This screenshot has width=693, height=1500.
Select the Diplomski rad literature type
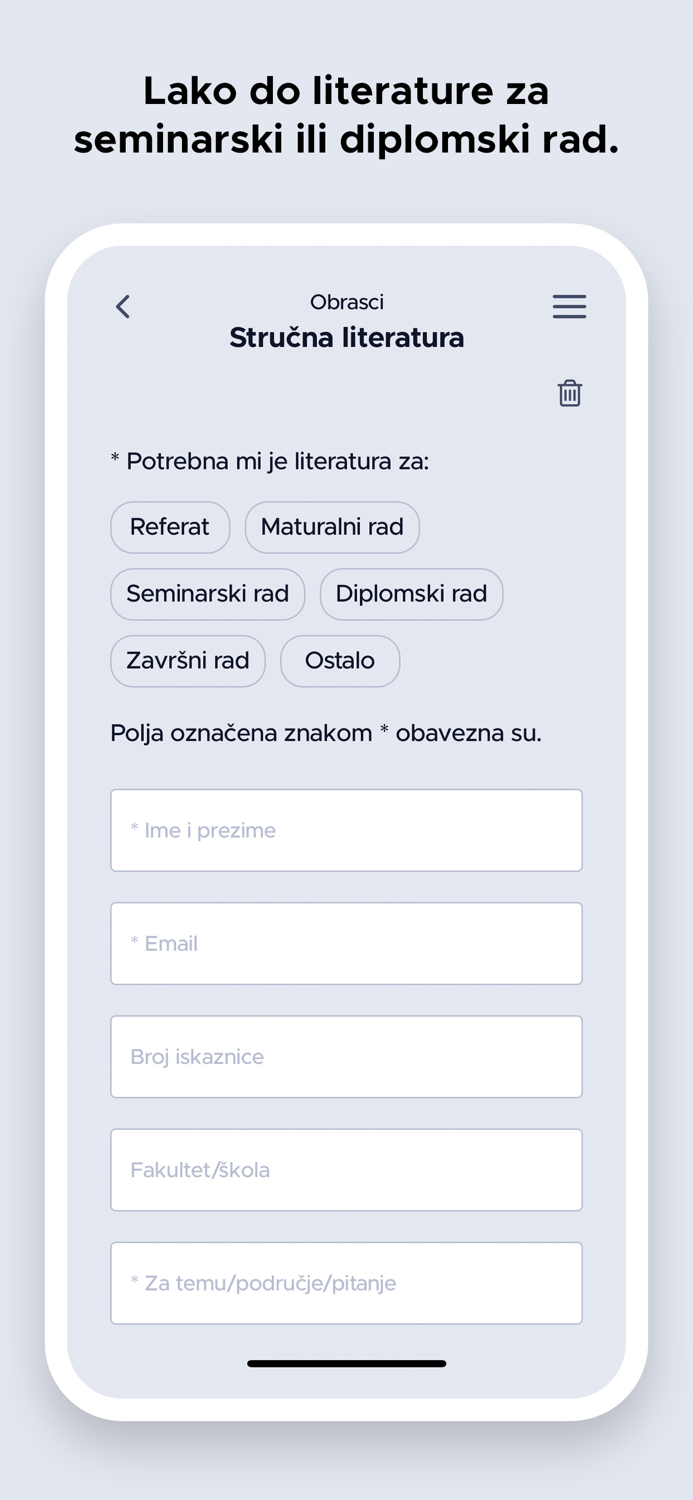click(x=411, y=594)
